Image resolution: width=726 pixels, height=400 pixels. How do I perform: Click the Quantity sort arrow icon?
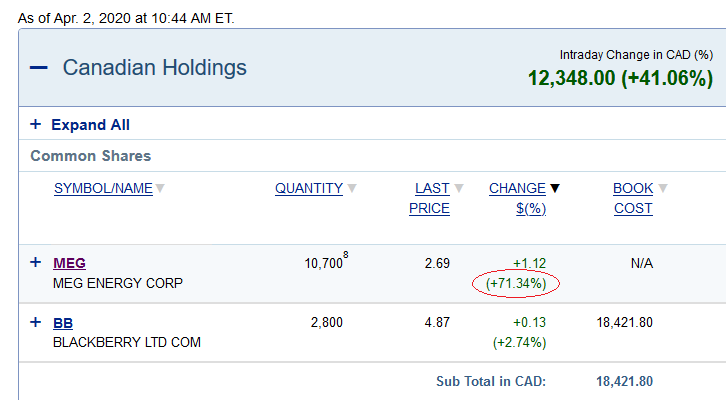(x=352, y=188)
